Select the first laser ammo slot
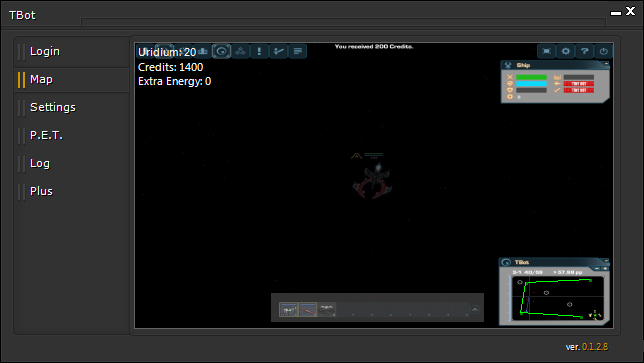The width and height of the screenshot is (644, 363). click(x=288, y=309)
